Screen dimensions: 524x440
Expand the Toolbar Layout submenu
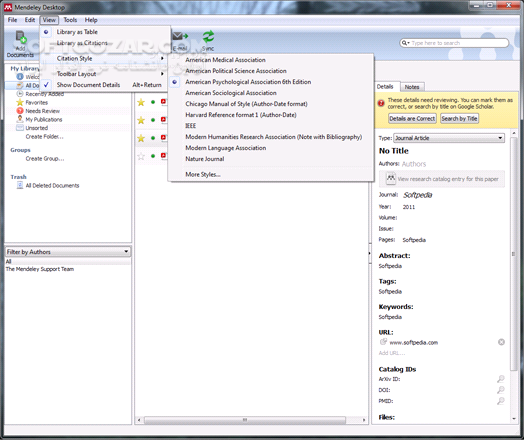pyautogui.click(x=104, y=74)
